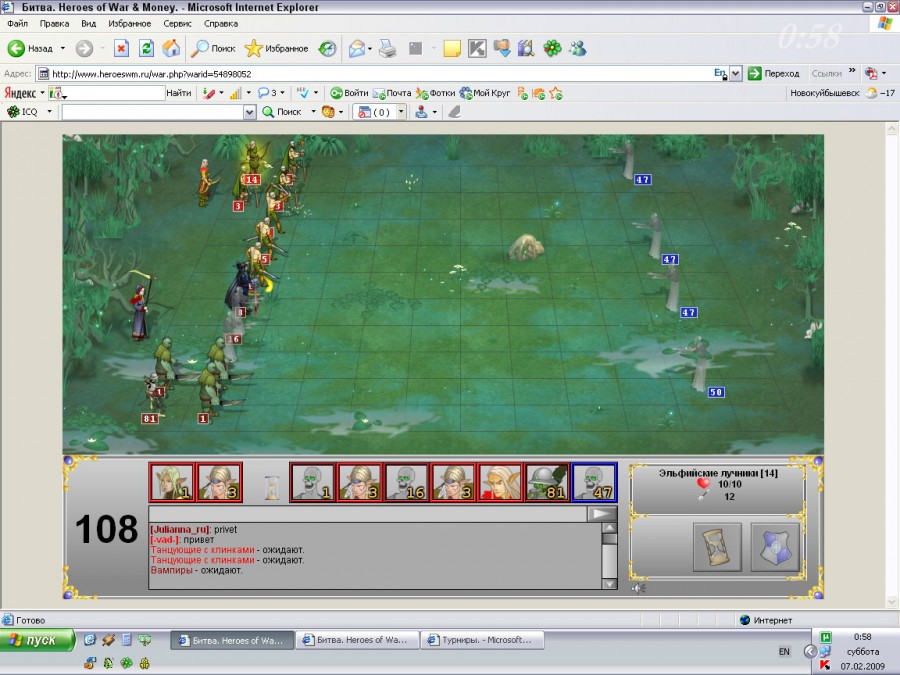
Task: Open the Файл menu
Action: [18, 24]
